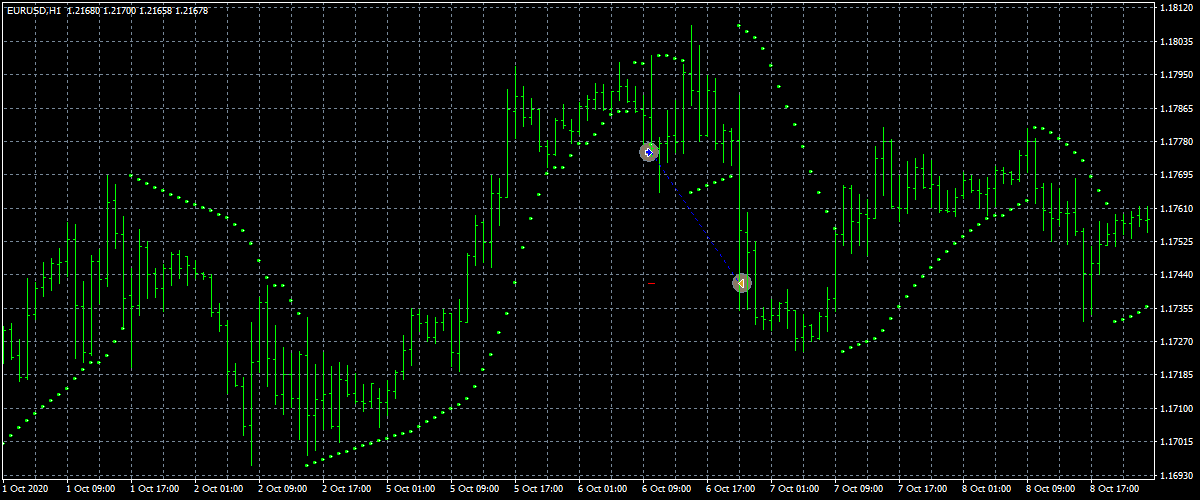Click the 1.17355 price axis label
Screen dimensions: 1200x500
coord(1178,309)
